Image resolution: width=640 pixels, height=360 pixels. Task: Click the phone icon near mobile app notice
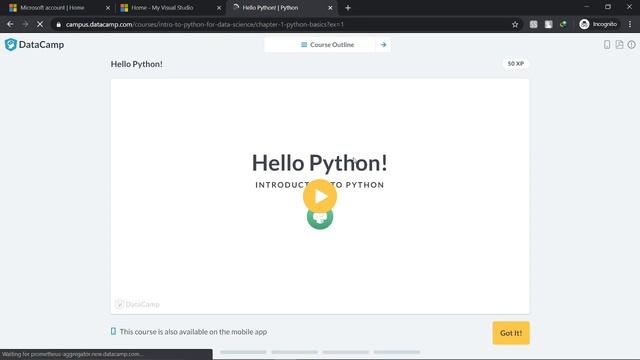(x=113, y=331)
